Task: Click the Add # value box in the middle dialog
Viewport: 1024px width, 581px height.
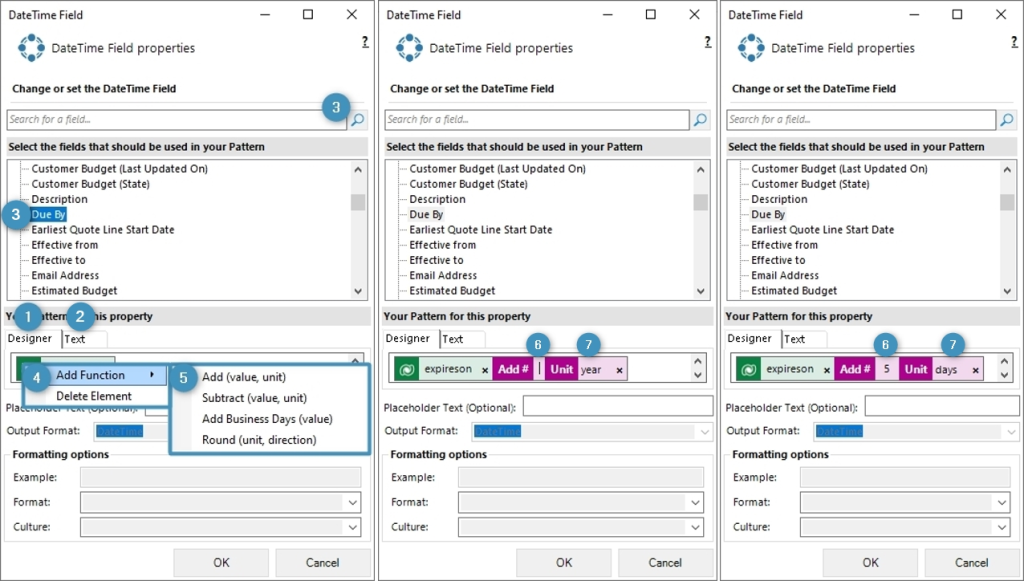Action: click(x=539, y=369)
